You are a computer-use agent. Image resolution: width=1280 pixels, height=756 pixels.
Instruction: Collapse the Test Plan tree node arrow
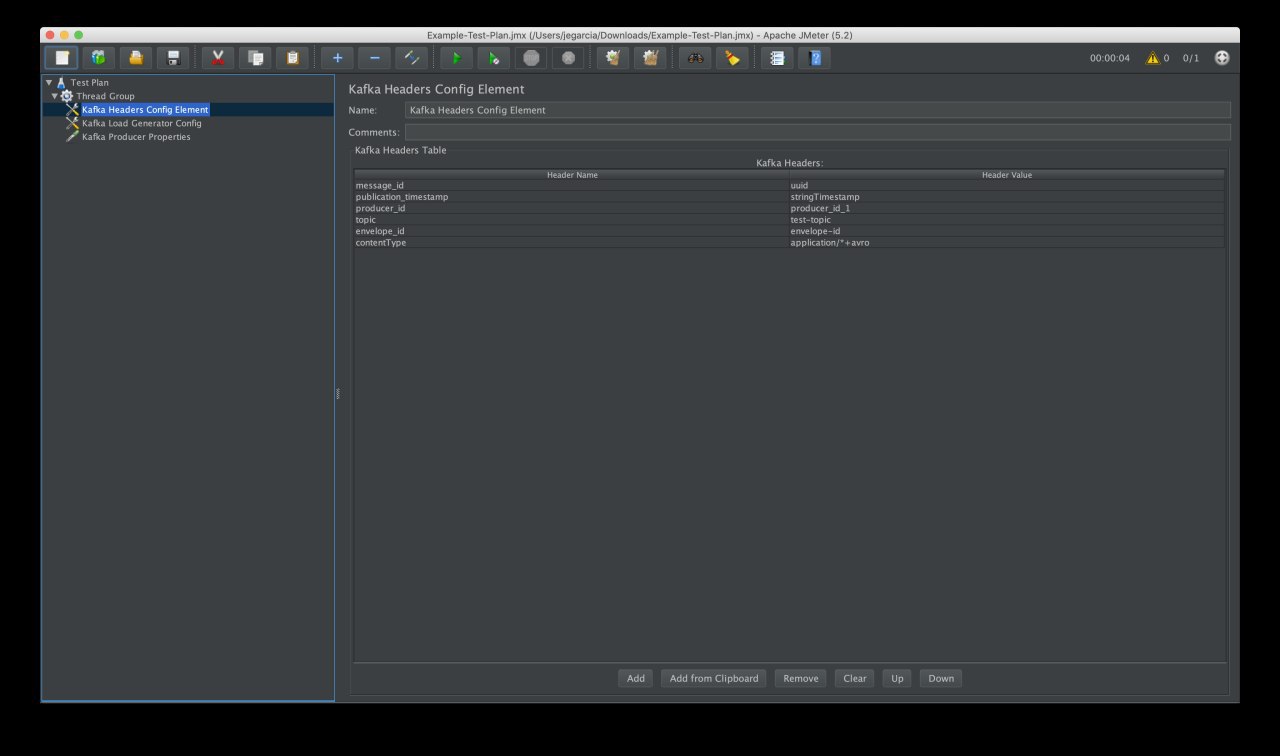click(48, 82)
